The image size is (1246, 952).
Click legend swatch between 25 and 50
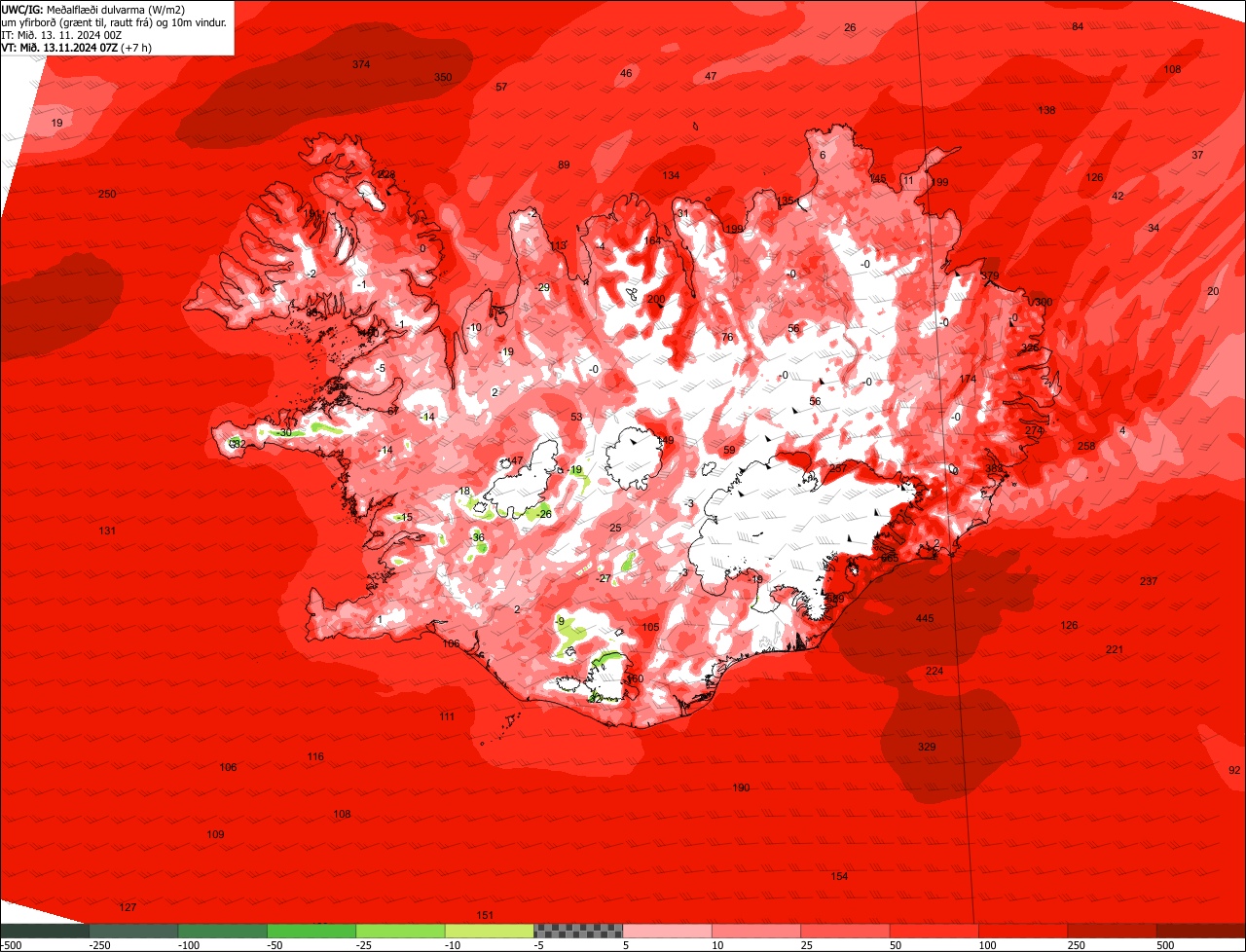[845, 931]
